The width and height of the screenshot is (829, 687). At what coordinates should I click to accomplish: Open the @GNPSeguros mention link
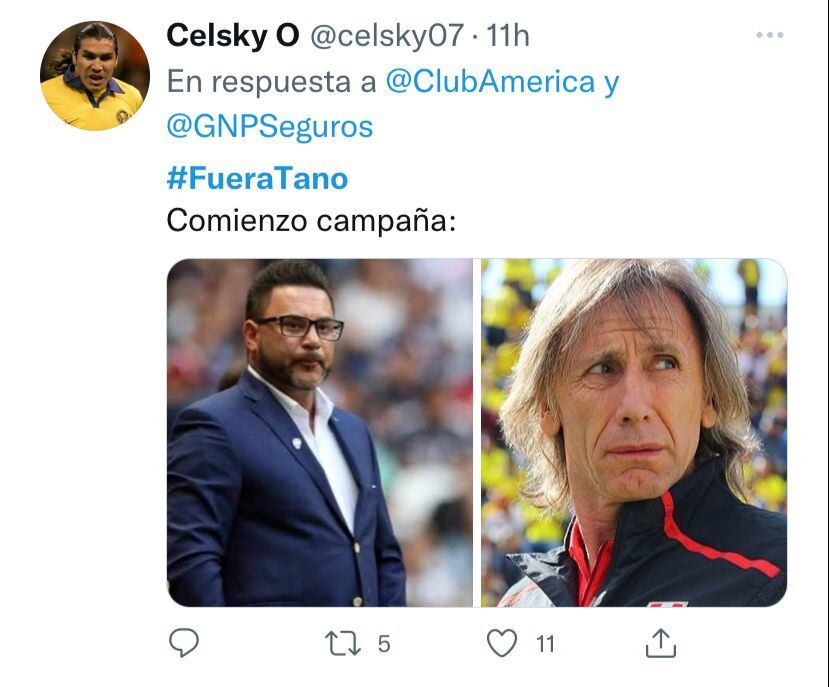pyautogui.click(x=270, y=127)
